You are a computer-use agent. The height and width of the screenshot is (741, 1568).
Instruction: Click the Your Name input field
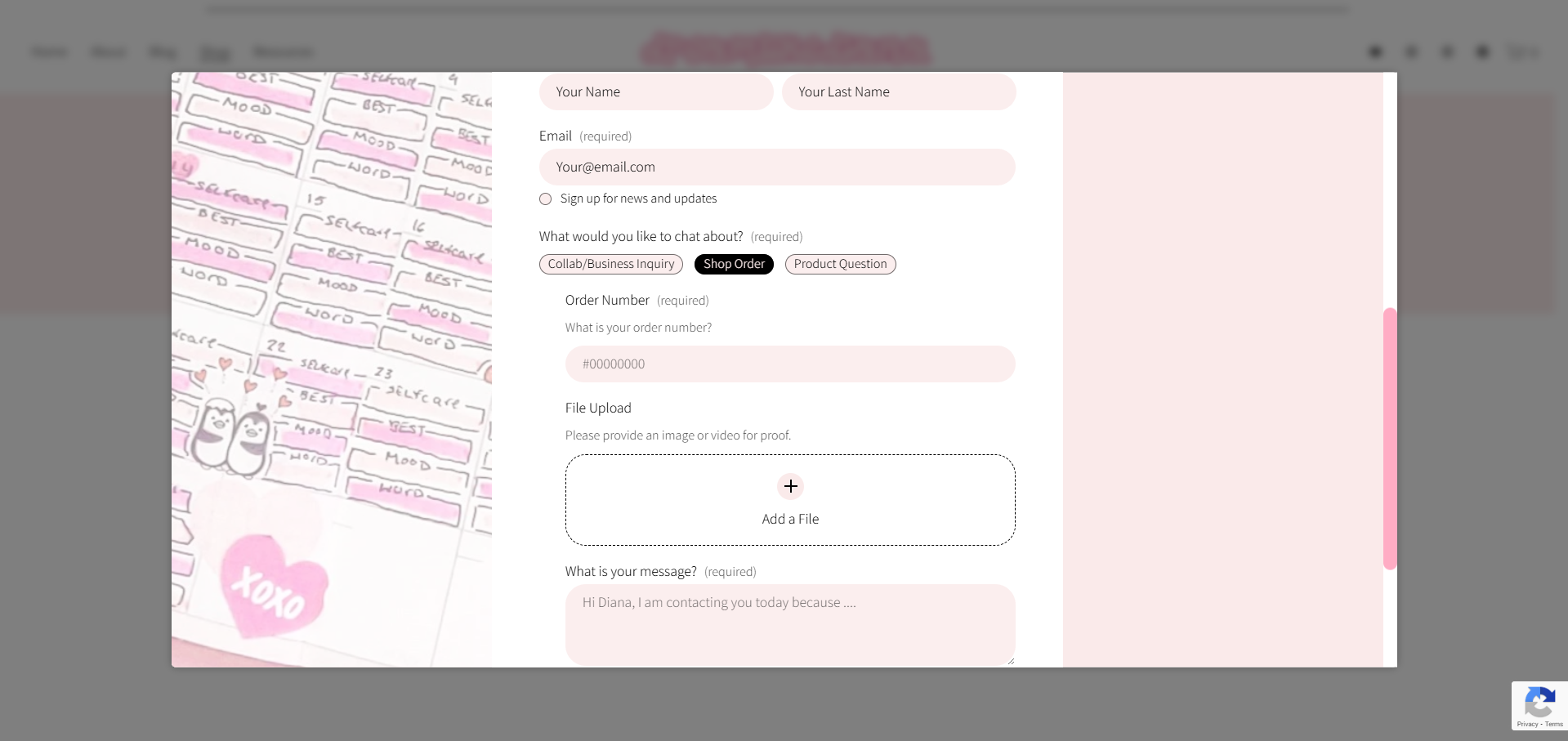655,92
